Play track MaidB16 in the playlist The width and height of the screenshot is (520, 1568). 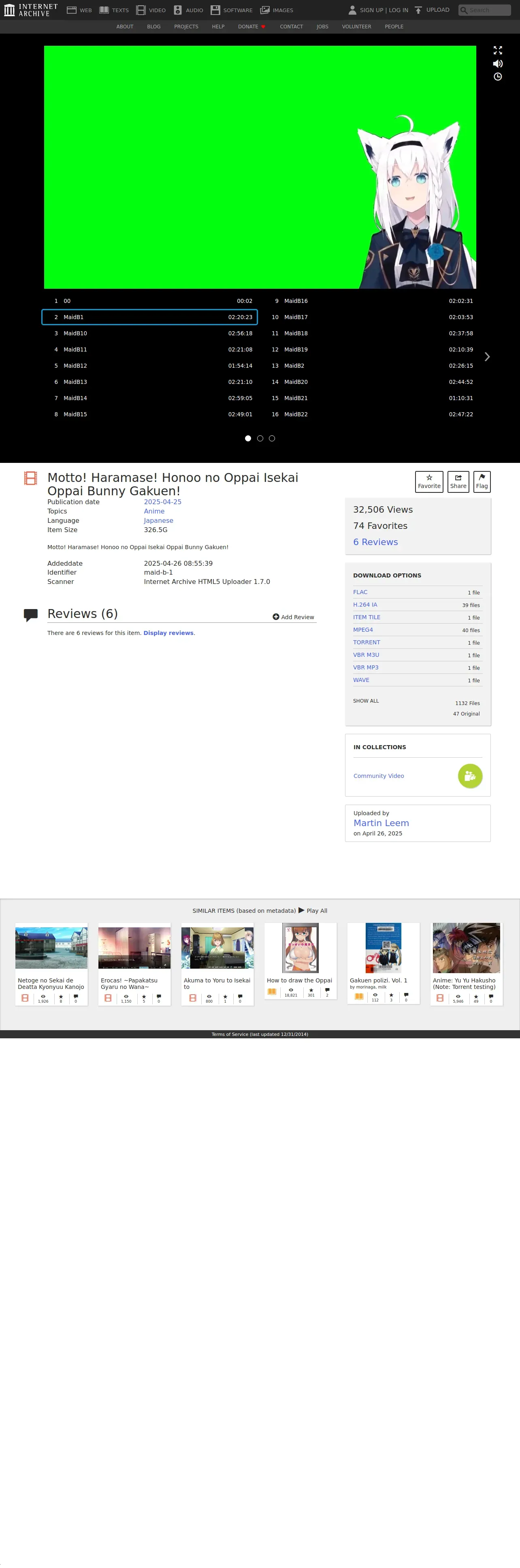(370, 301)
